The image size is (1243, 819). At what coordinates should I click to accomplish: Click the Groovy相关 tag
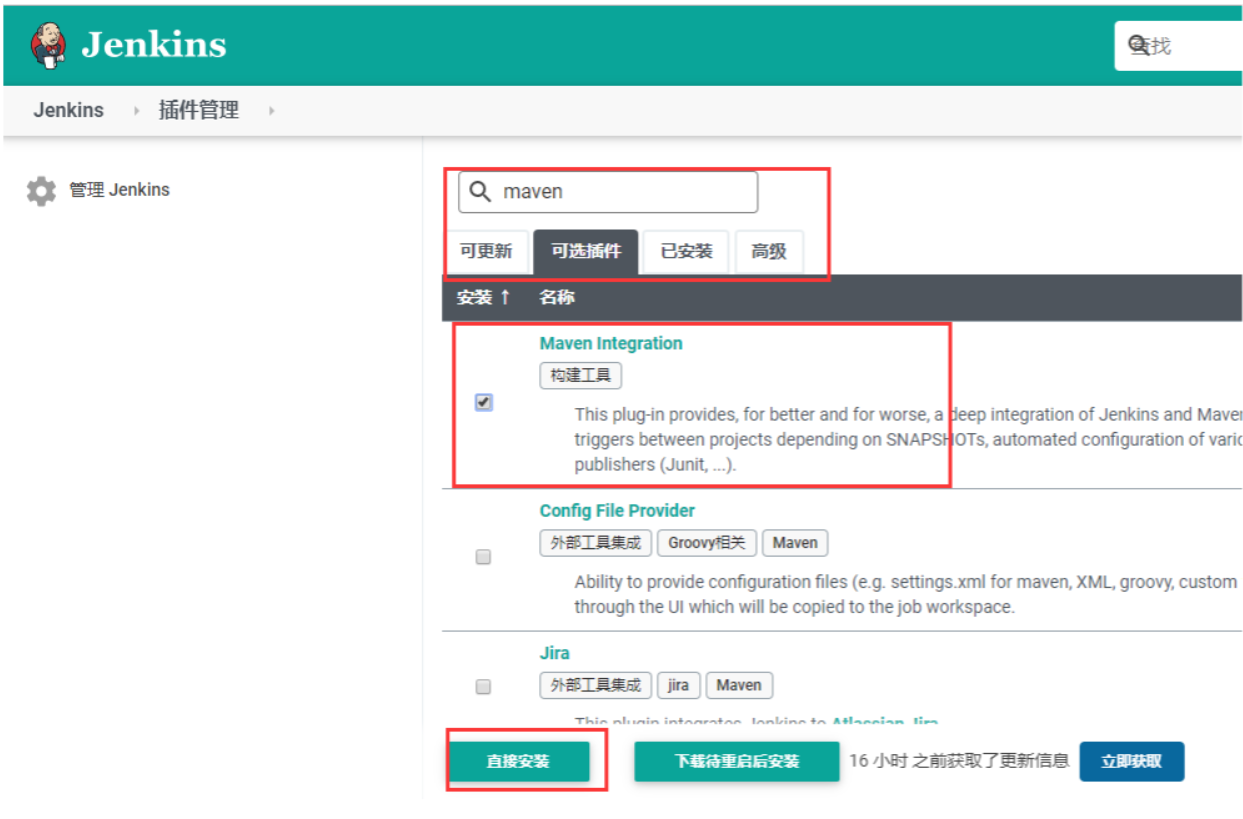coord(707,543)
